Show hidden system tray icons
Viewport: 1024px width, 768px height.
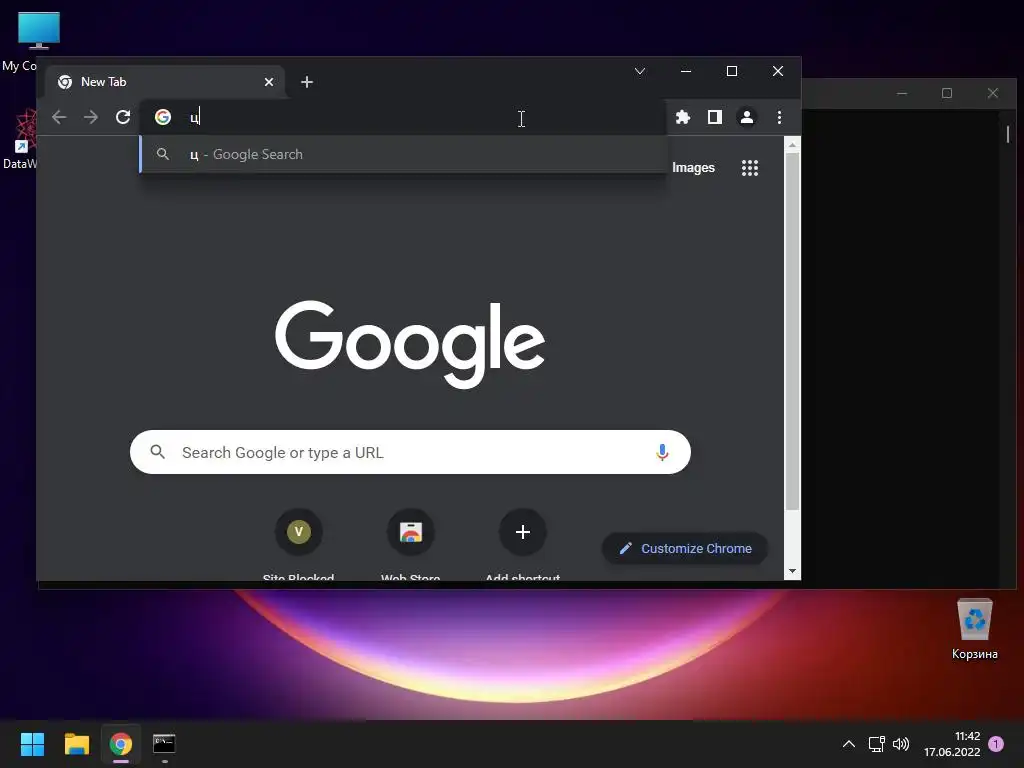tap(848, 744)
